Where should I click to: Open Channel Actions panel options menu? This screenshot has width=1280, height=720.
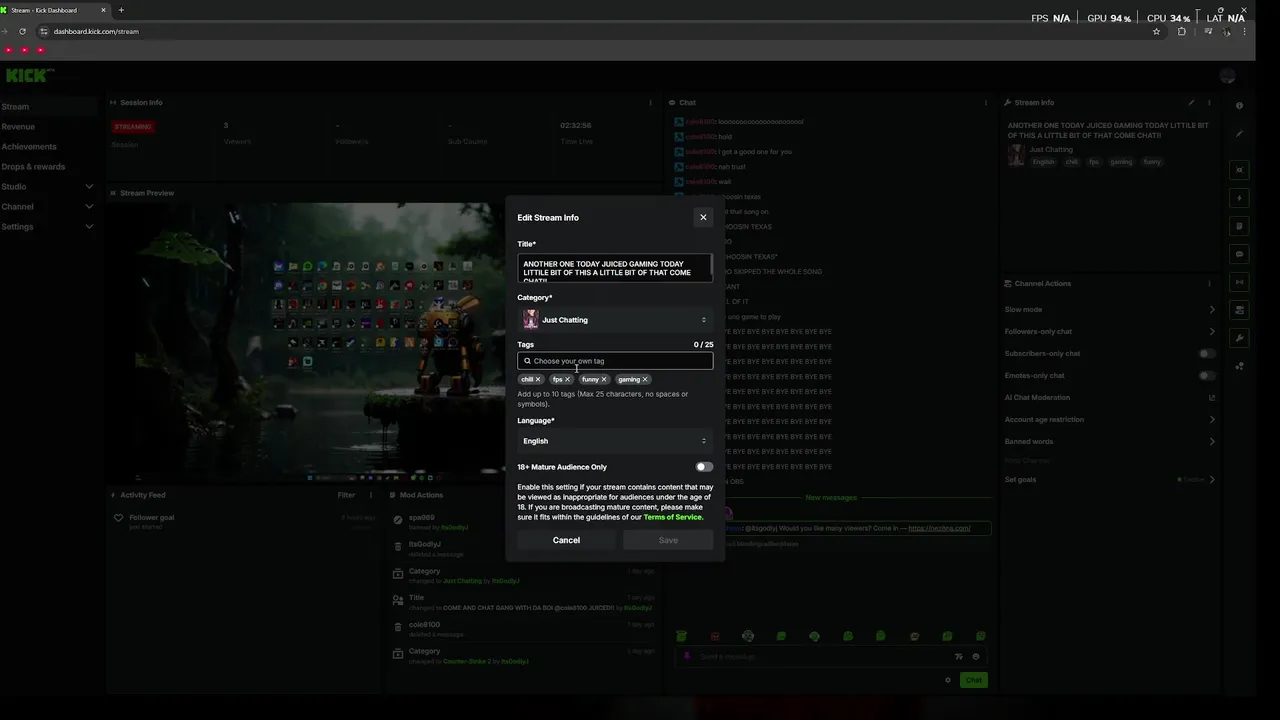1210,283
